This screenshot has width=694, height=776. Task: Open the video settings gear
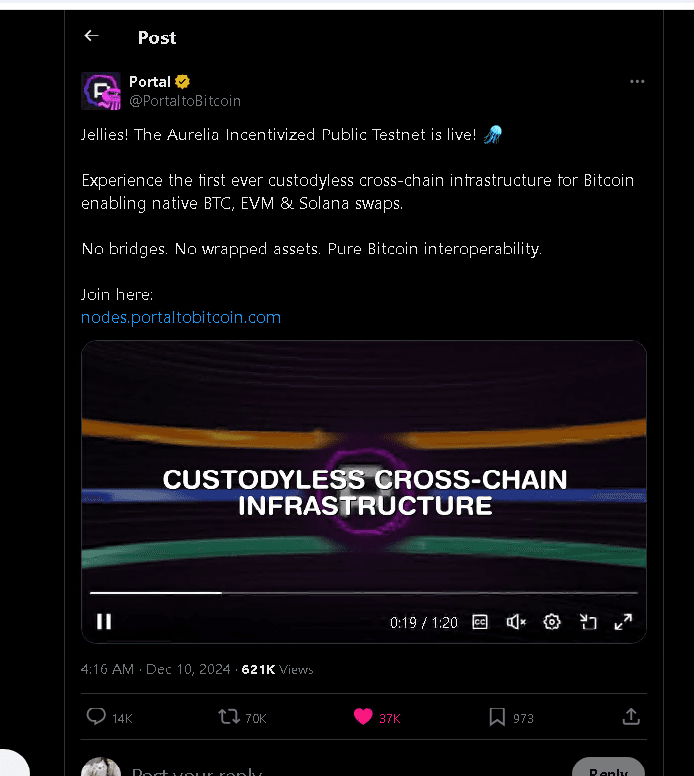click(552, 622)
